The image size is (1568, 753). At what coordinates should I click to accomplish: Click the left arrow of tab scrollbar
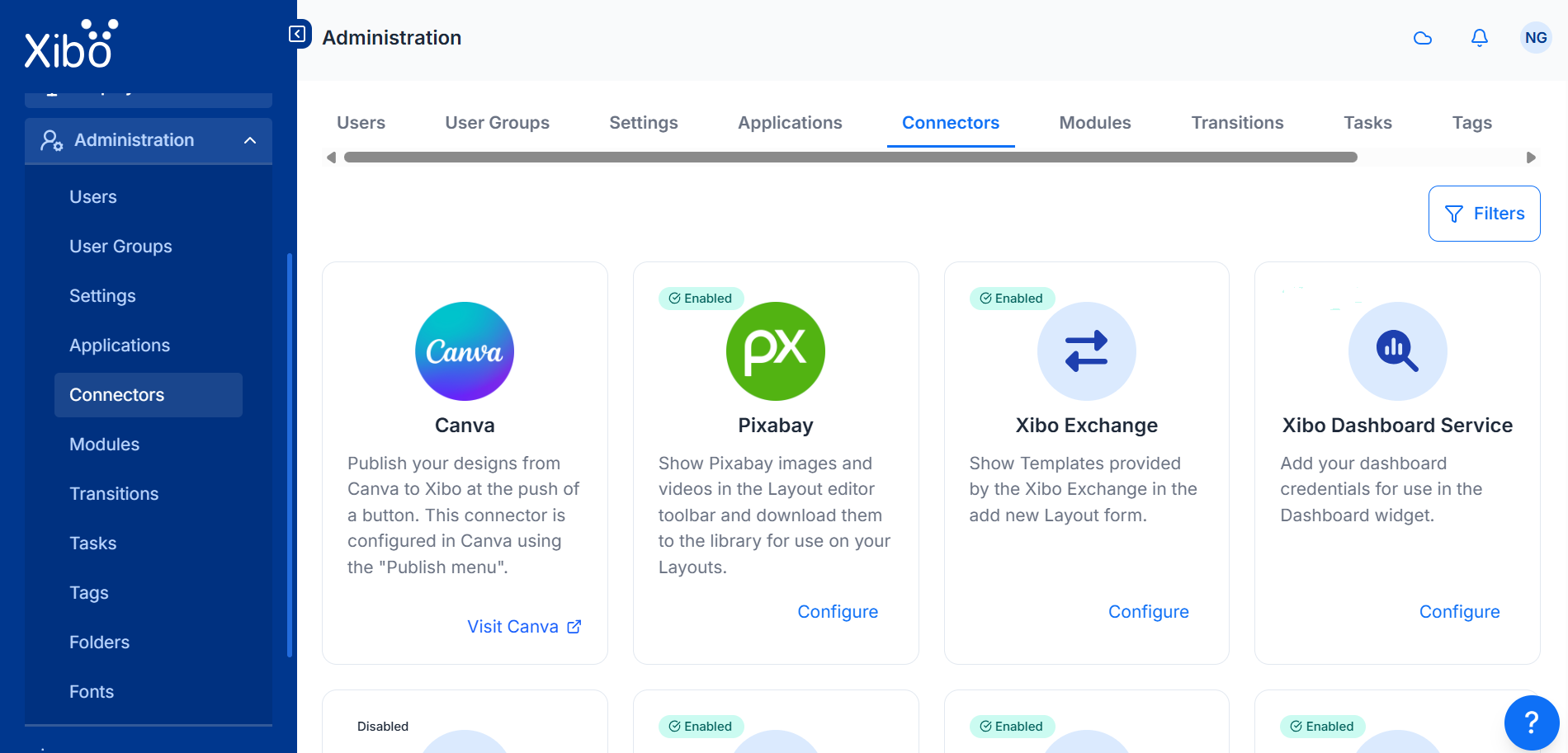[x=331, y=158]
